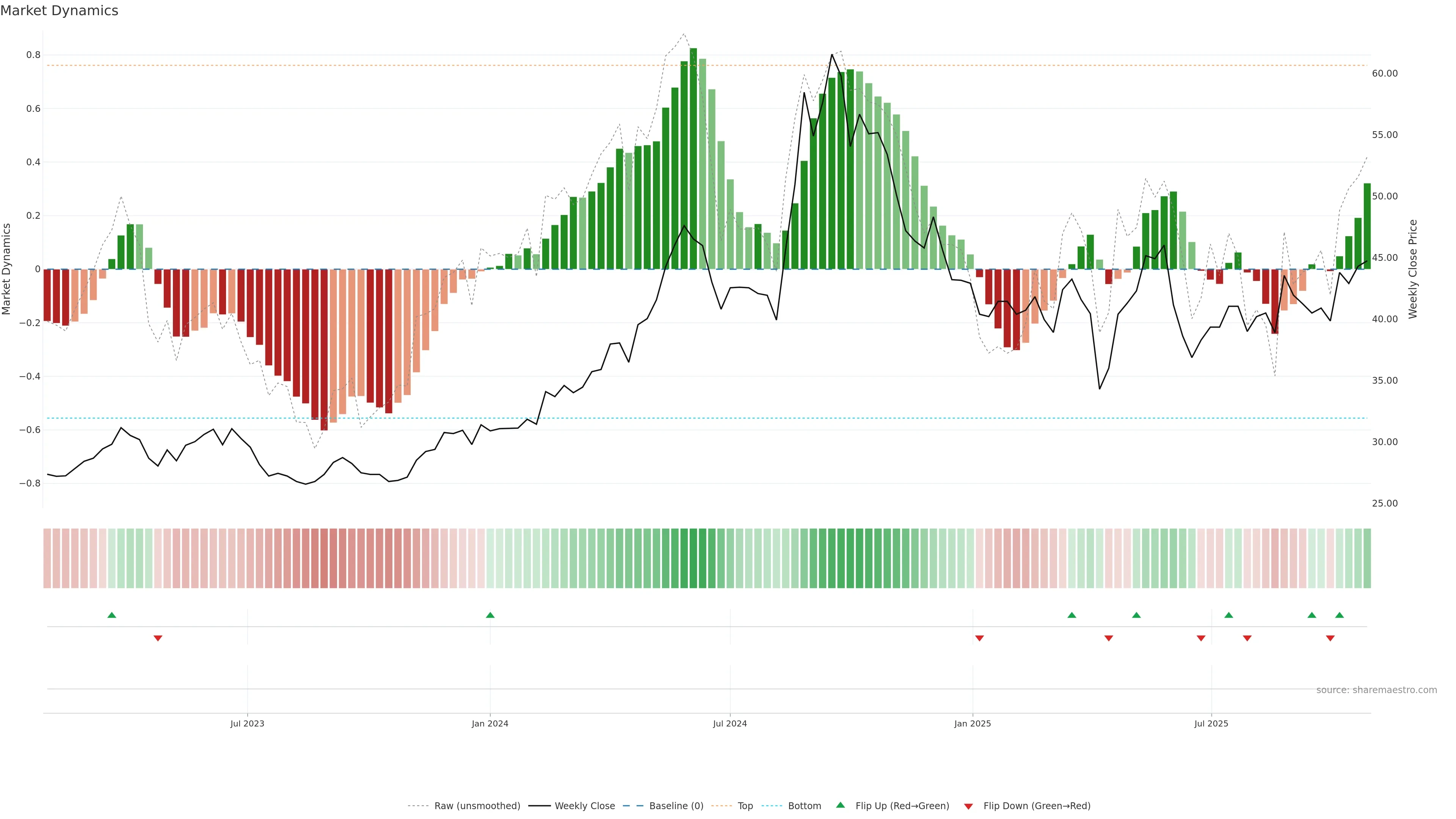Click the flip-down triangle just after Jan 2025
1456x819 pixels.
click(x=979, y=638)
